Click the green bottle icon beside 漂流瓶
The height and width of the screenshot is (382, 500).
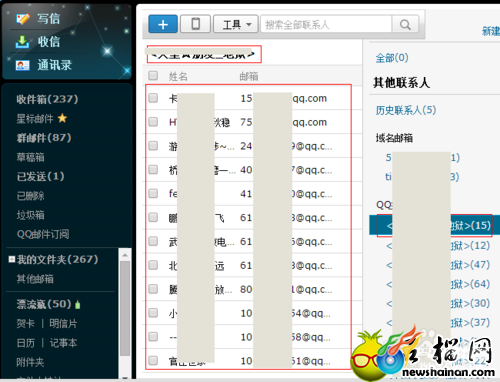point(78,304)
